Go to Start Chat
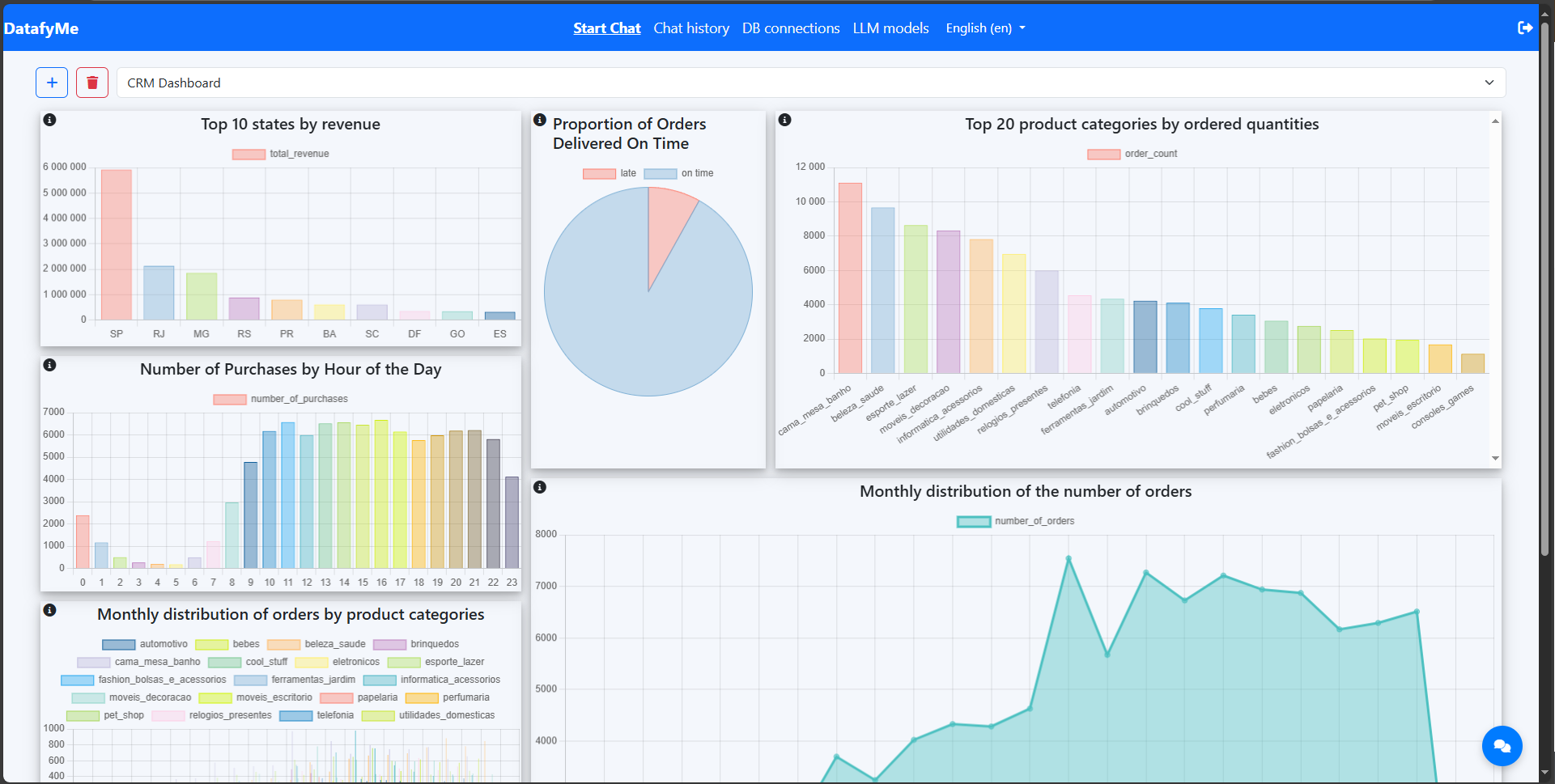Screen dimensions: 1555x784 [607, 28]
